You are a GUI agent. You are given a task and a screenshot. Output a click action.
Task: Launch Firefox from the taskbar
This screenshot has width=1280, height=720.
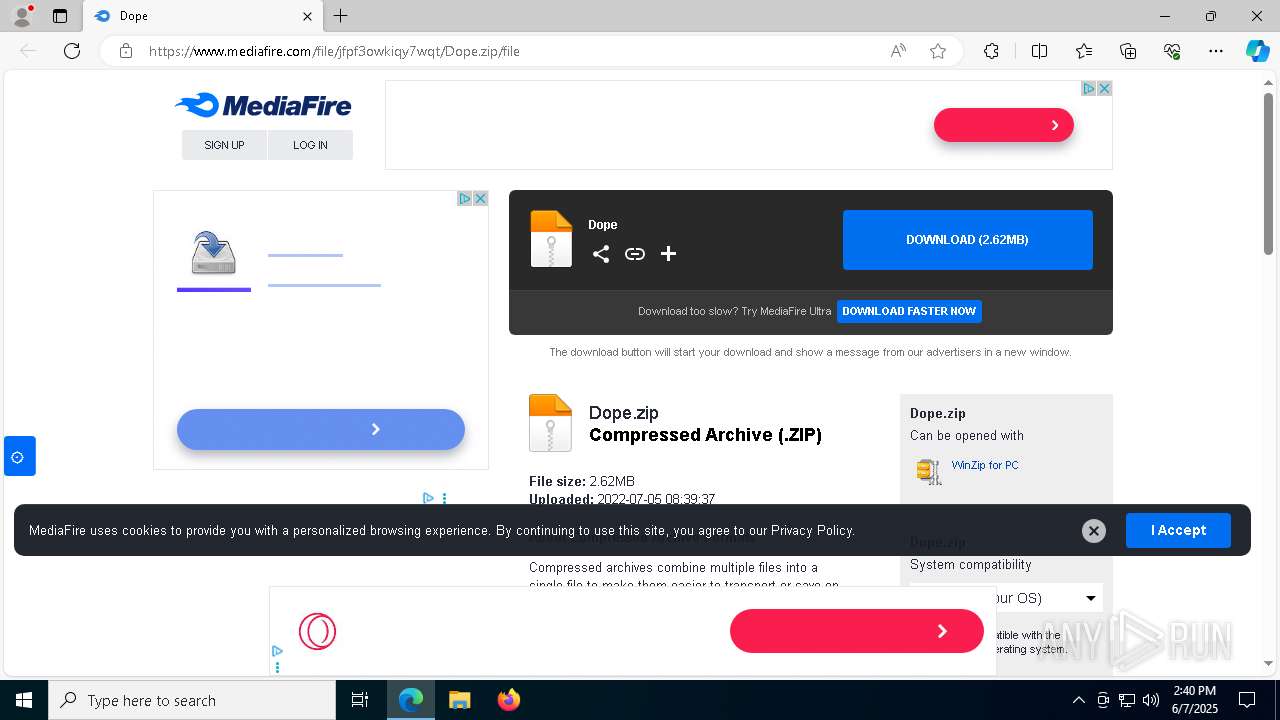(509, 700)
